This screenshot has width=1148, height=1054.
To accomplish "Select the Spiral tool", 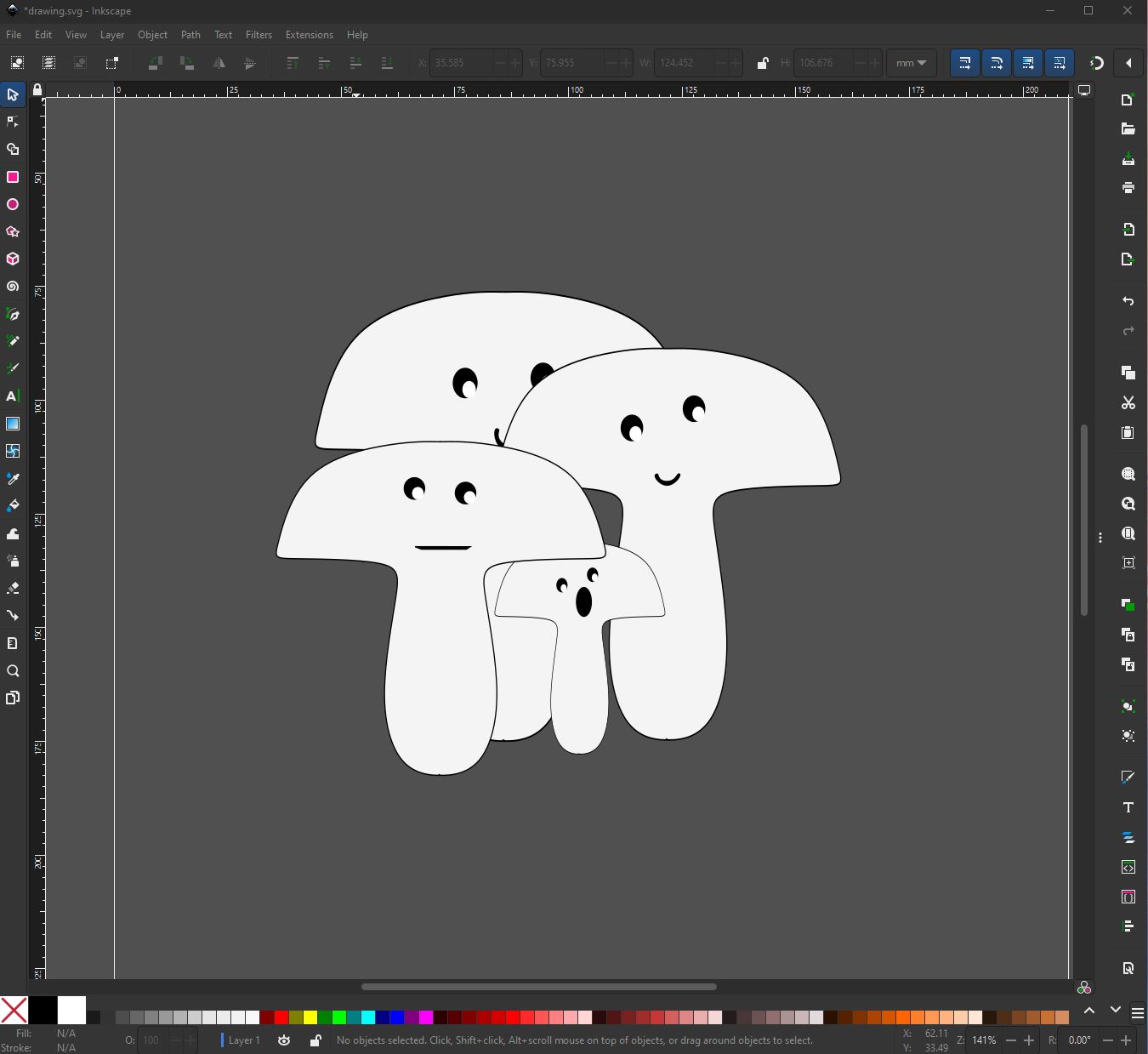I will (x=13, y=287).
